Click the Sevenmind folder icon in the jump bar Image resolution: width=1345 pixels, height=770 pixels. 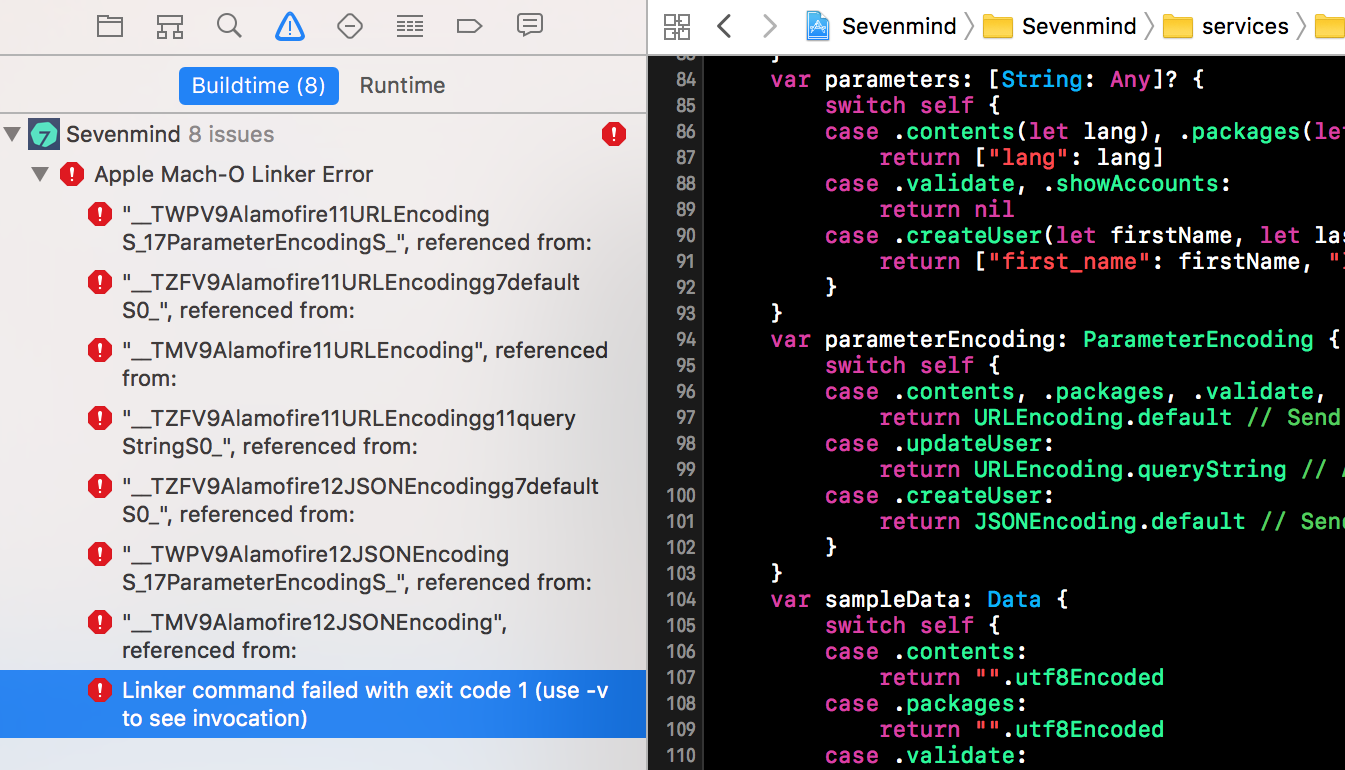click(x=998, y=27)
